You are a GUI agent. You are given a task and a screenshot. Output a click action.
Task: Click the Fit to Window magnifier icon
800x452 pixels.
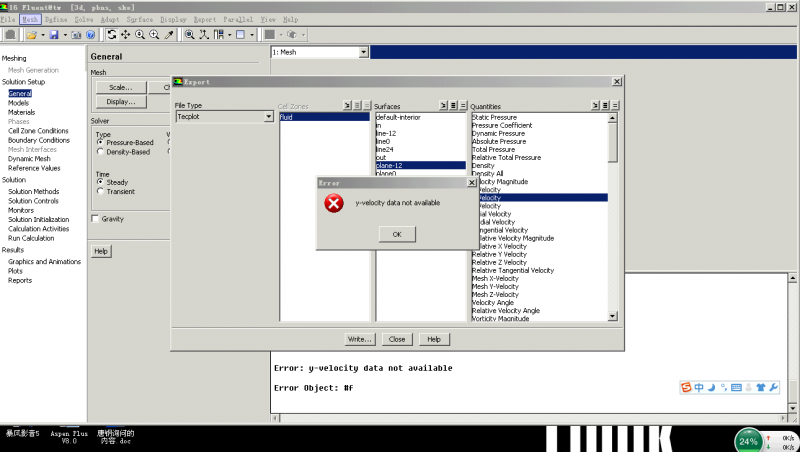point(189,35)
